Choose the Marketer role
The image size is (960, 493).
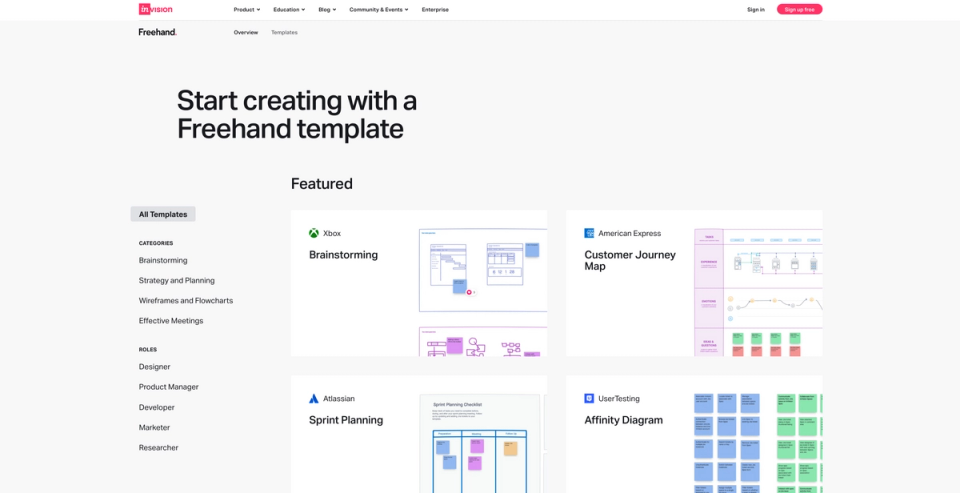[x=154, y=427]
